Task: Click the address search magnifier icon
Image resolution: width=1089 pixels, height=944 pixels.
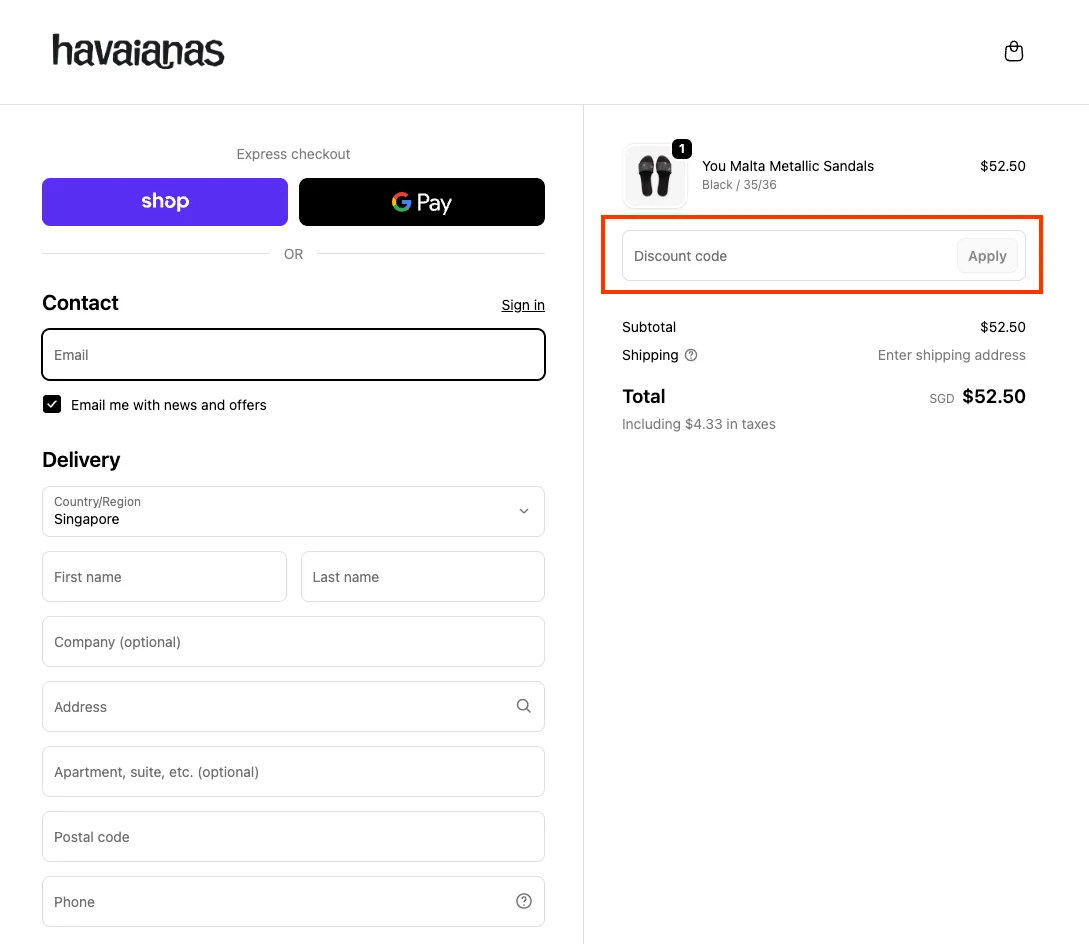Action: tap(524, 706)
